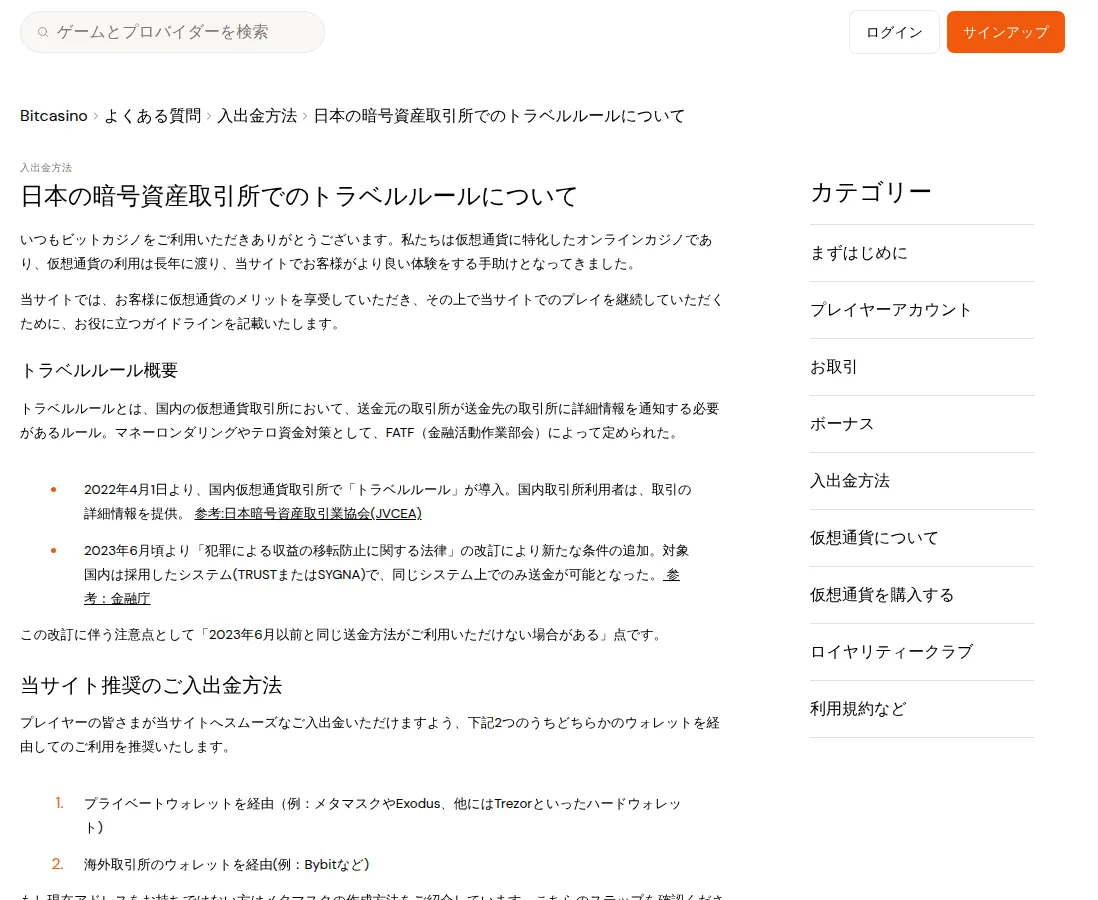Click the list item 海外取引所のウォレットを経由
The width and height of the screenshot is (1098, 900).
pyautogui.click(x=226, y=864)
